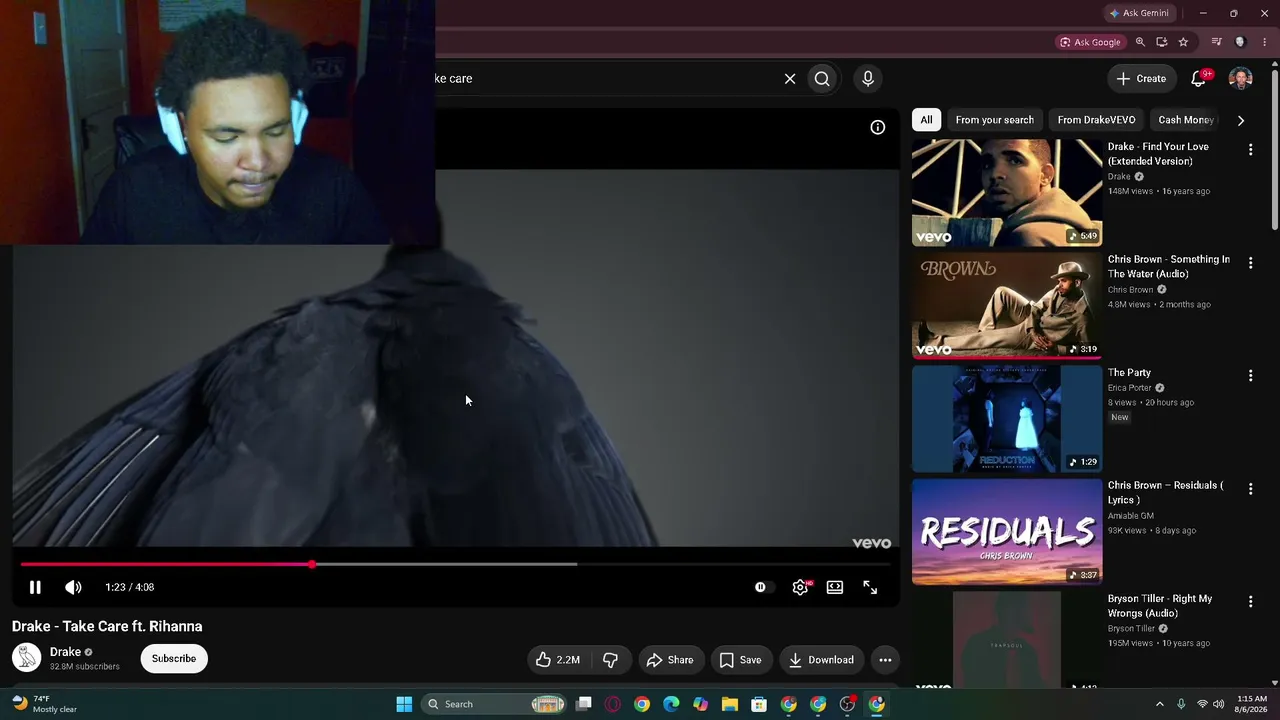Open OBS Studio from taskbar
Viewport: 1280px width, 720px height.
point(847,704)
